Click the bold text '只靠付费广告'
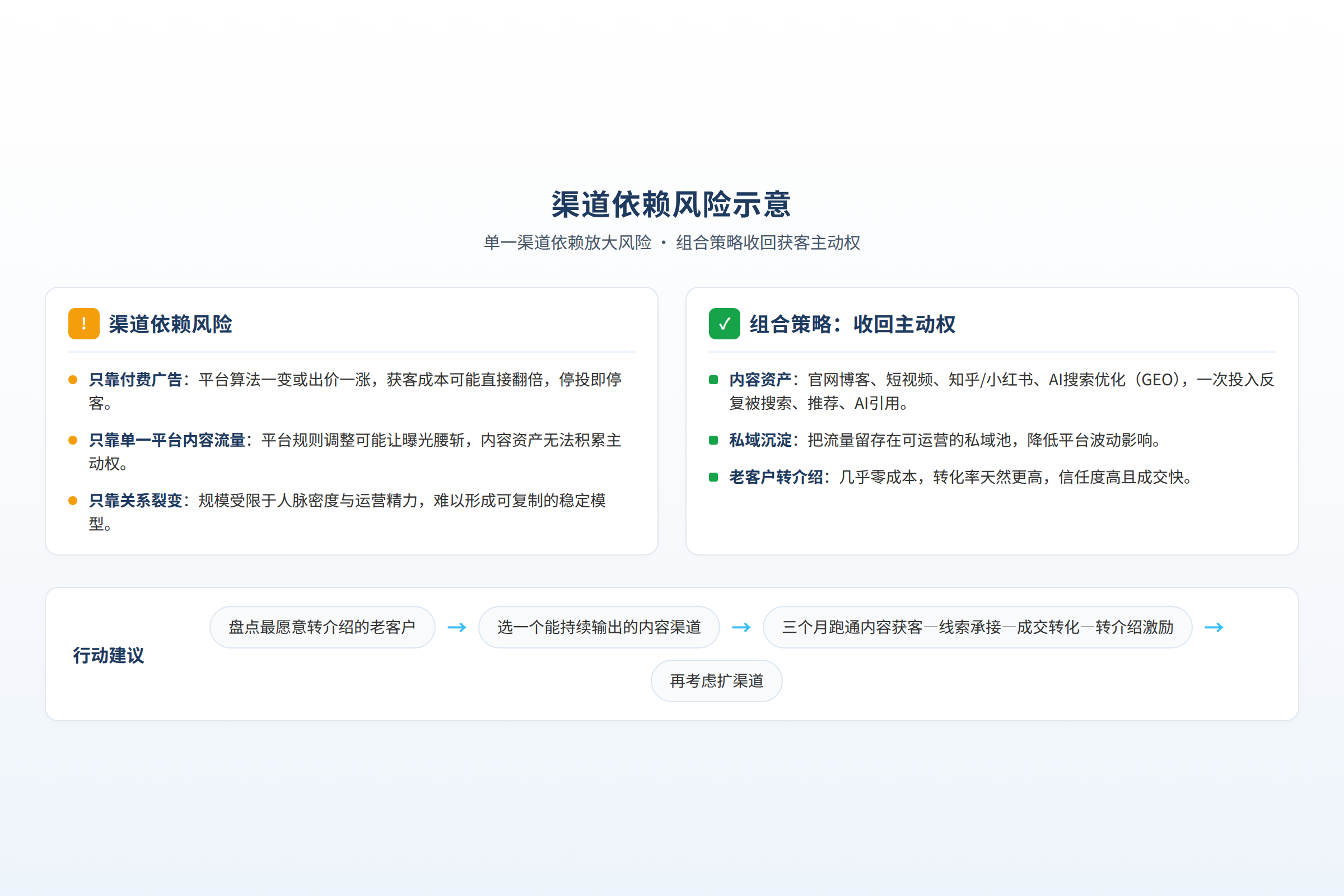The height and width of the screenshot is (896, 1344). point(136,380)
